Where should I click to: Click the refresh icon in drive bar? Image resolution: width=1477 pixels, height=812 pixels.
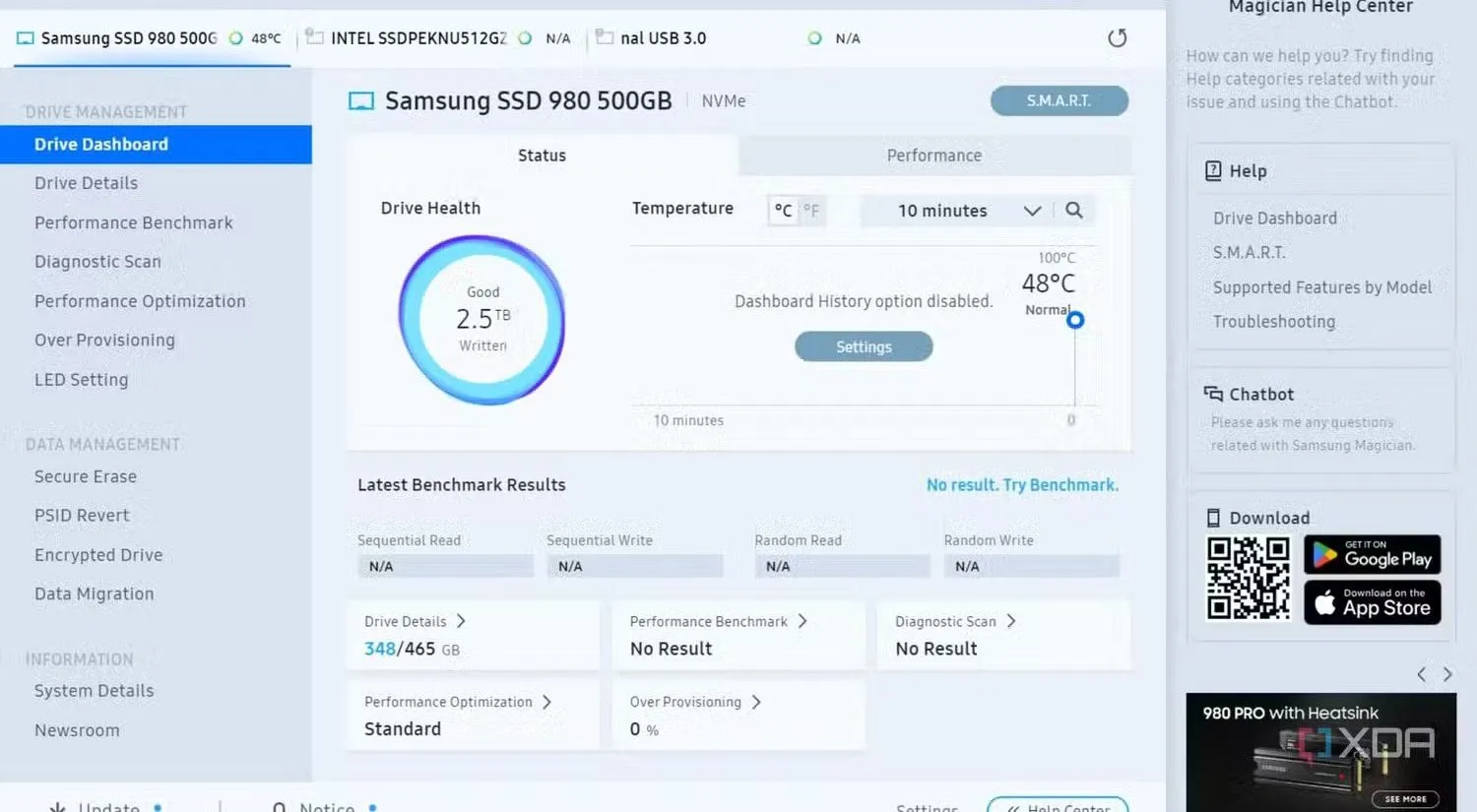(x=1117, y=38)
